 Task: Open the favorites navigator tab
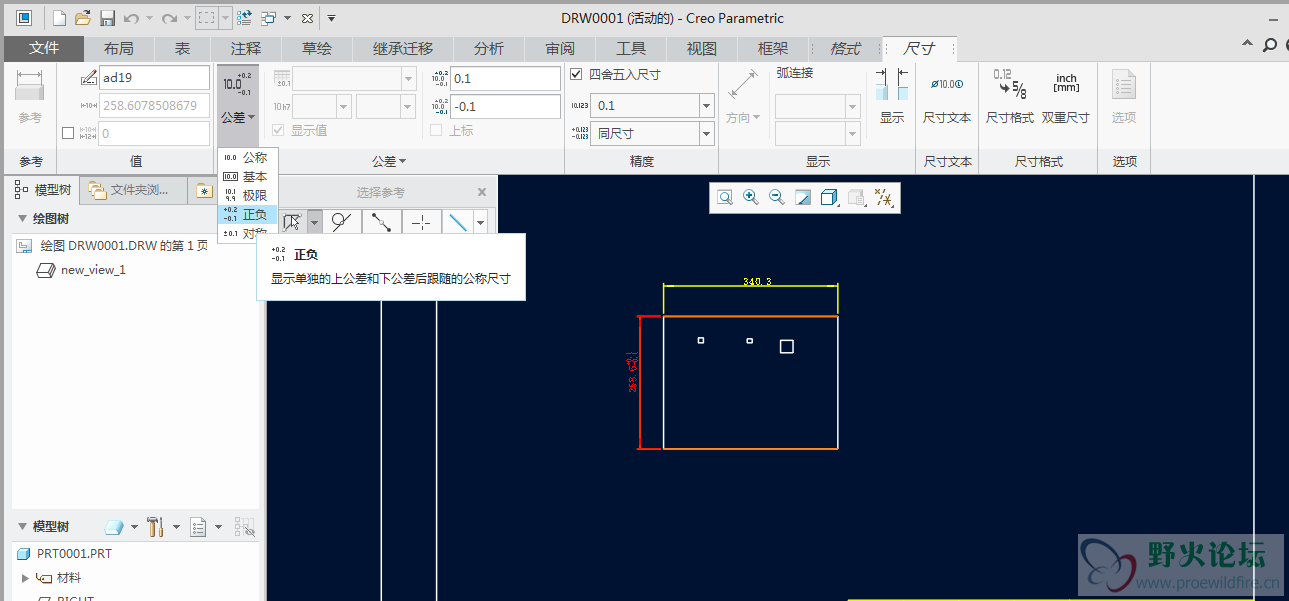point(204,190)
